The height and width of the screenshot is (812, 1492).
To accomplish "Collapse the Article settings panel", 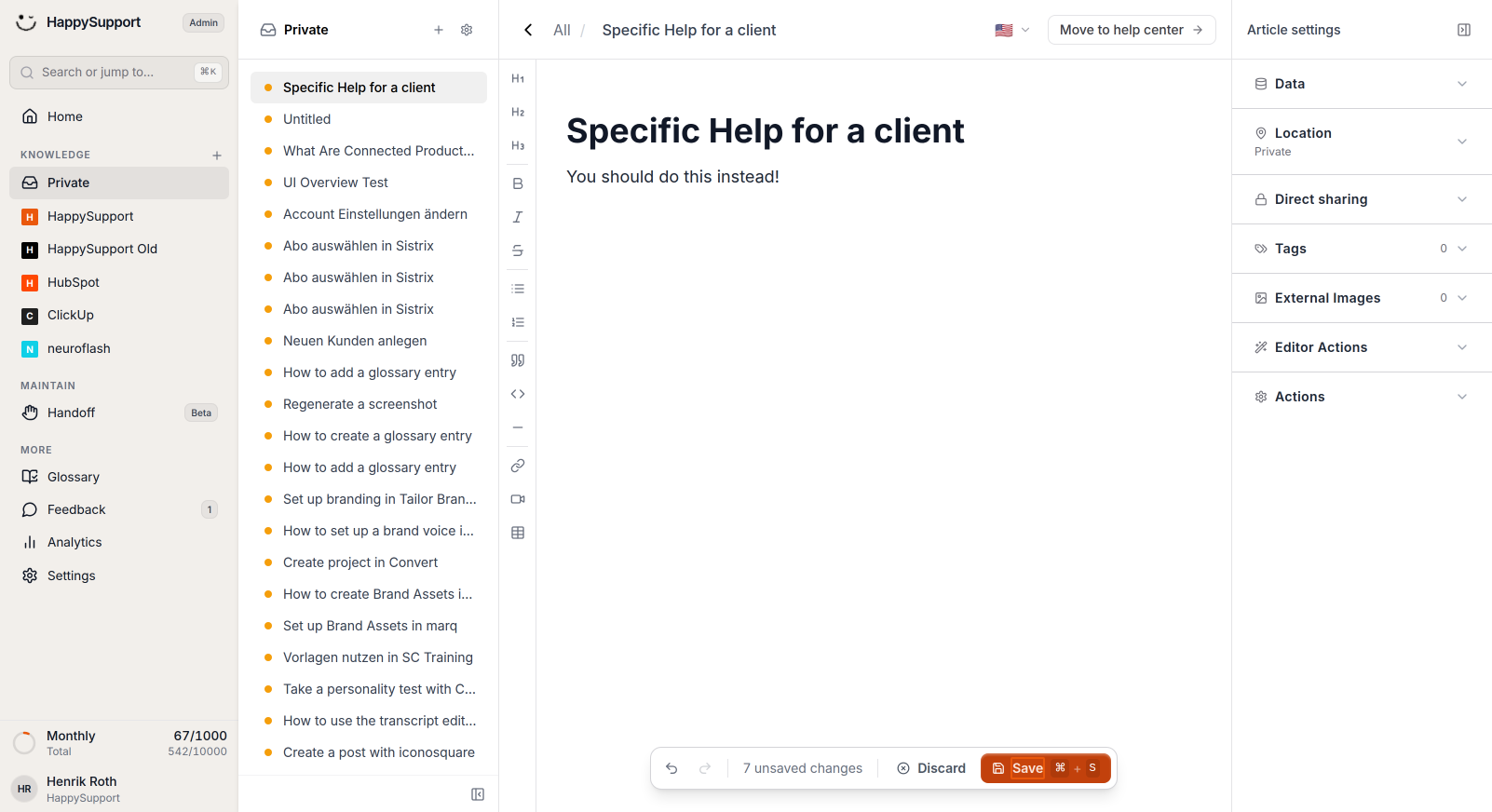I will click(1464, 30).
